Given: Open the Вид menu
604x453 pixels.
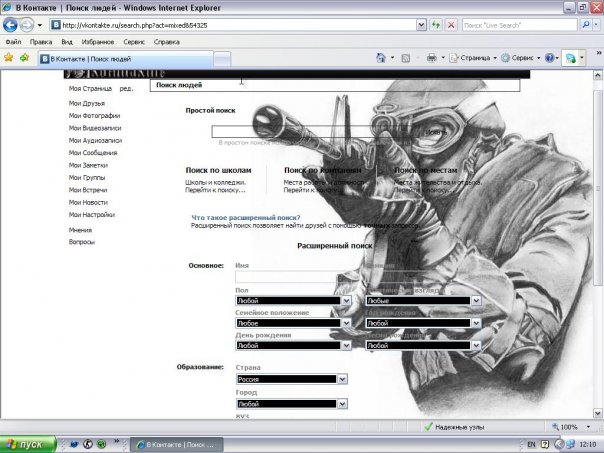Looking at the screenshot, I should click(x=67, y=42).
